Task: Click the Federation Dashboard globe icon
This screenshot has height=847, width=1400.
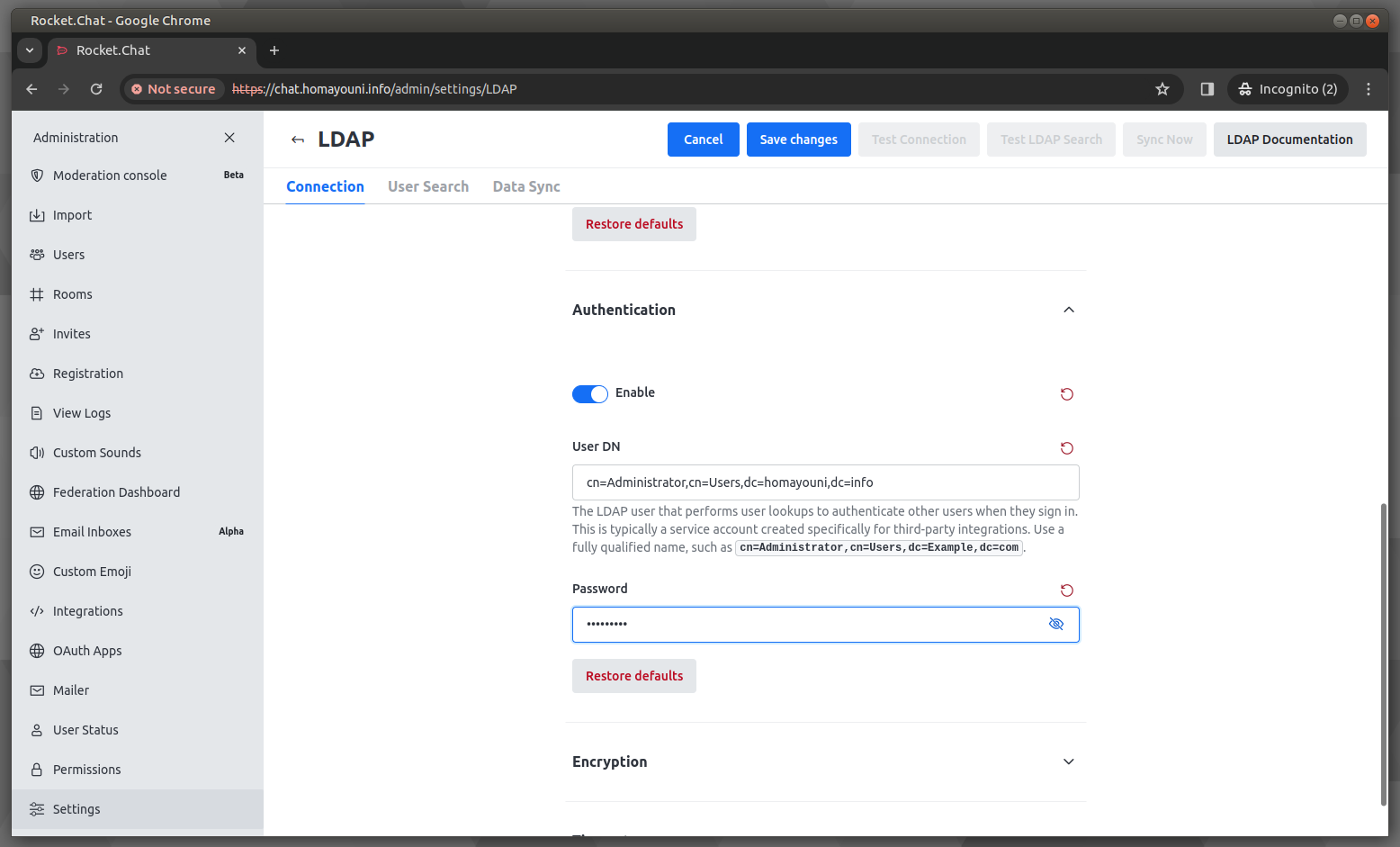Action: tap(37, 492)
